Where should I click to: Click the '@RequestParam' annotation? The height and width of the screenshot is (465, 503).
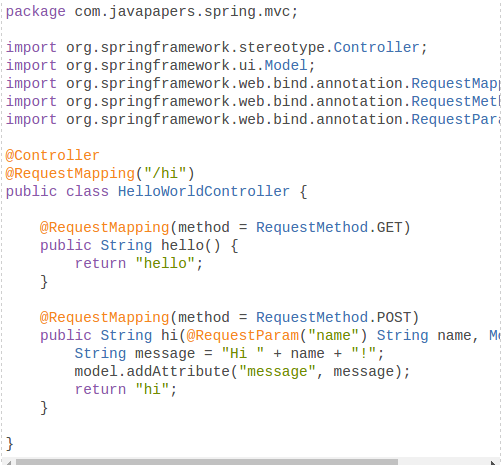pyautogui.click(x=243, y=336)
